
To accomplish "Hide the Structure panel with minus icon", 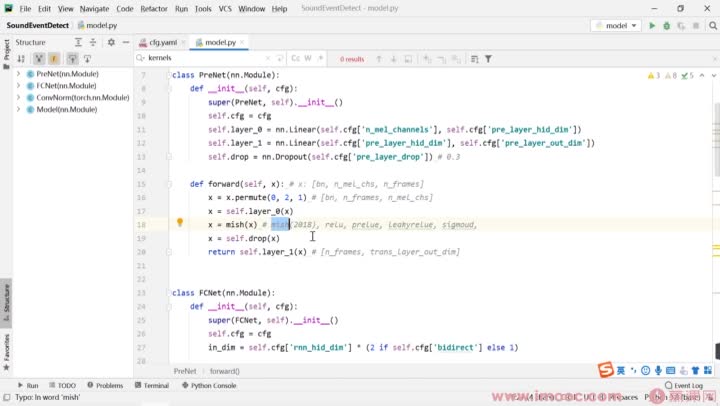I will coord(126,42).
